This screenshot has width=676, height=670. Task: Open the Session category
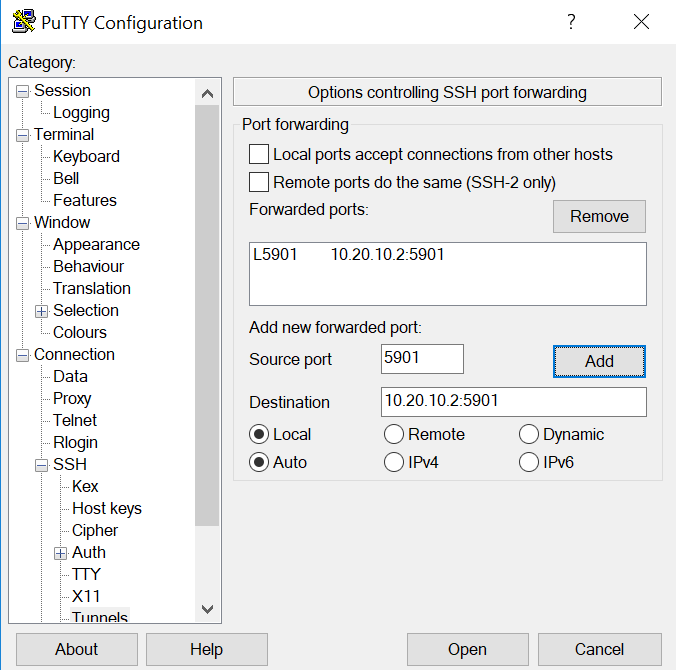click(x=63, y=91)
